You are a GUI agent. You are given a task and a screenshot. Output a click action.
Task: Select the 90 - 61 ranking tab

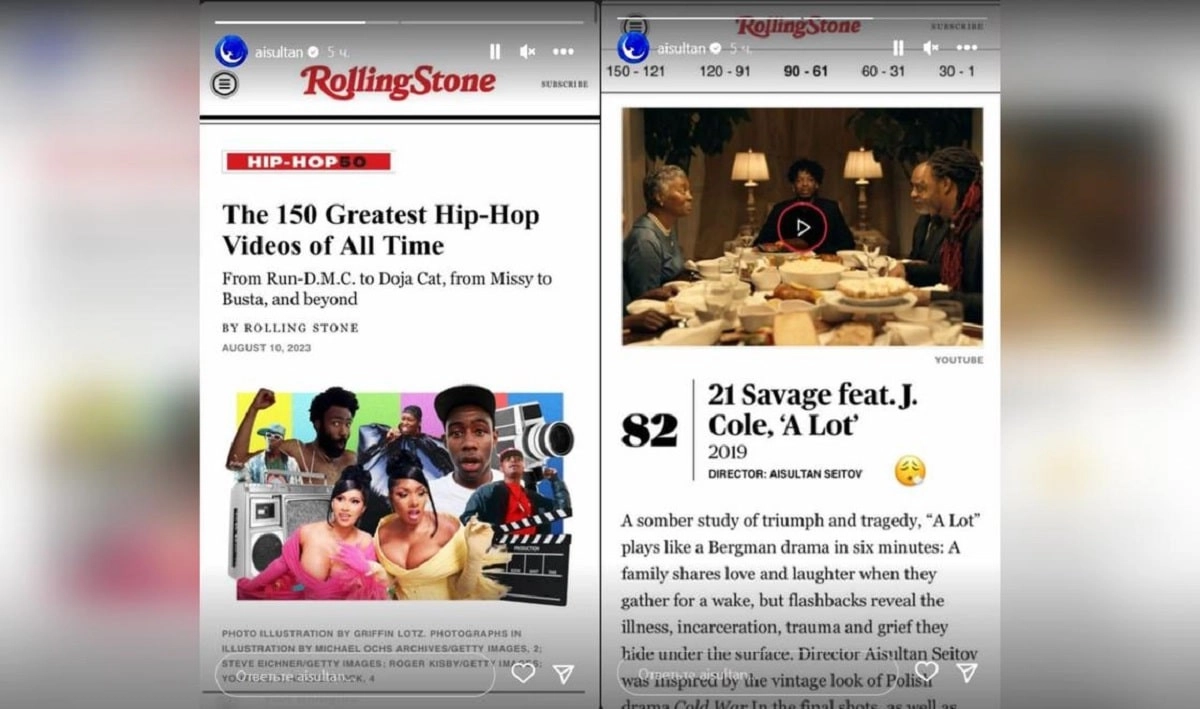(806, 72)
